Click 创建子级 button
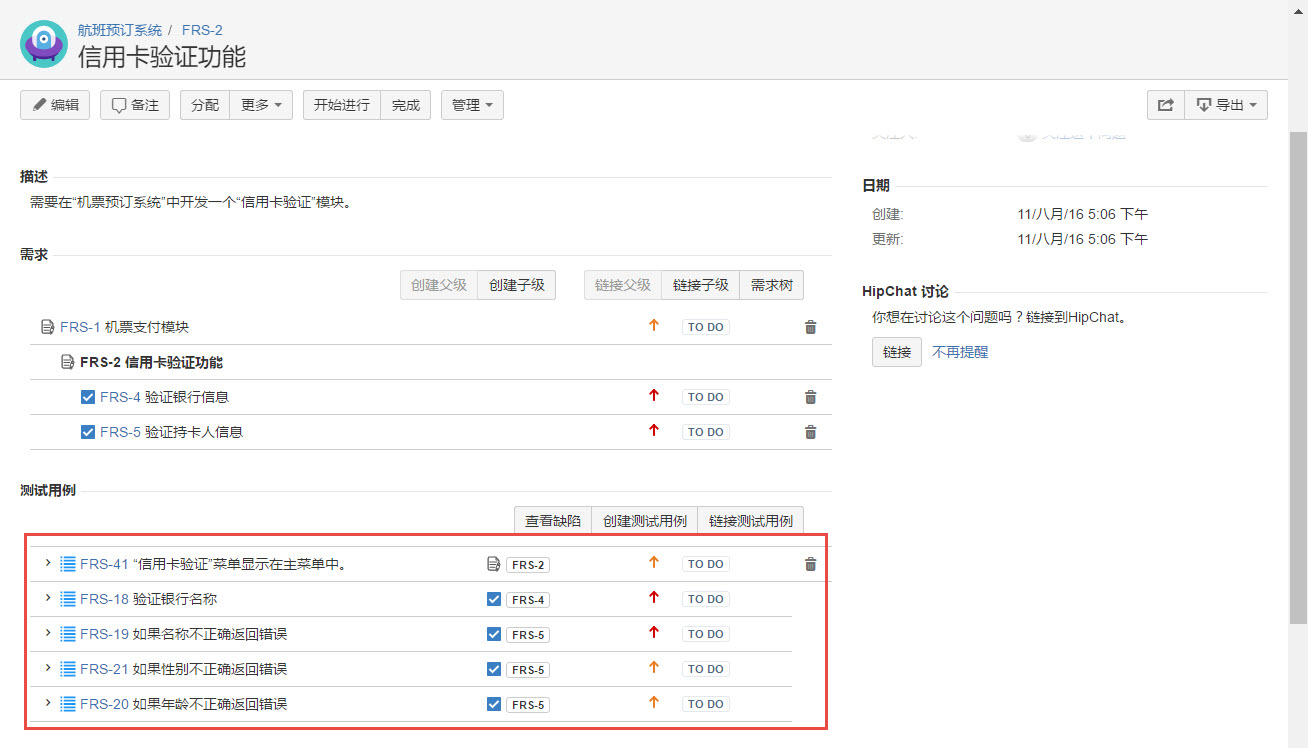1308x748 pixels. pos(517,285)
